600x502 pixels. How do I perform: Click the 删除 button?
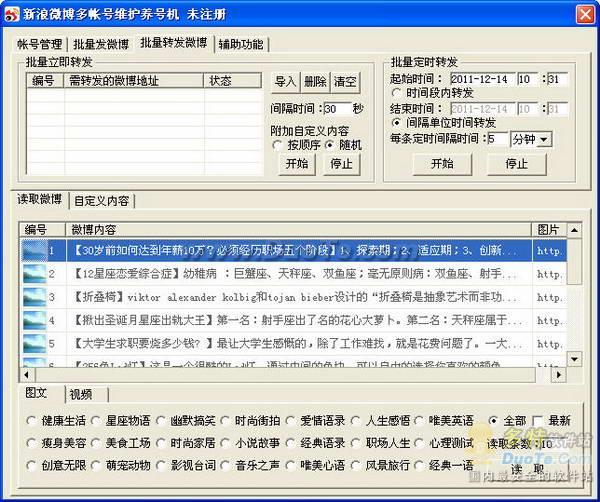coord(315,81)
